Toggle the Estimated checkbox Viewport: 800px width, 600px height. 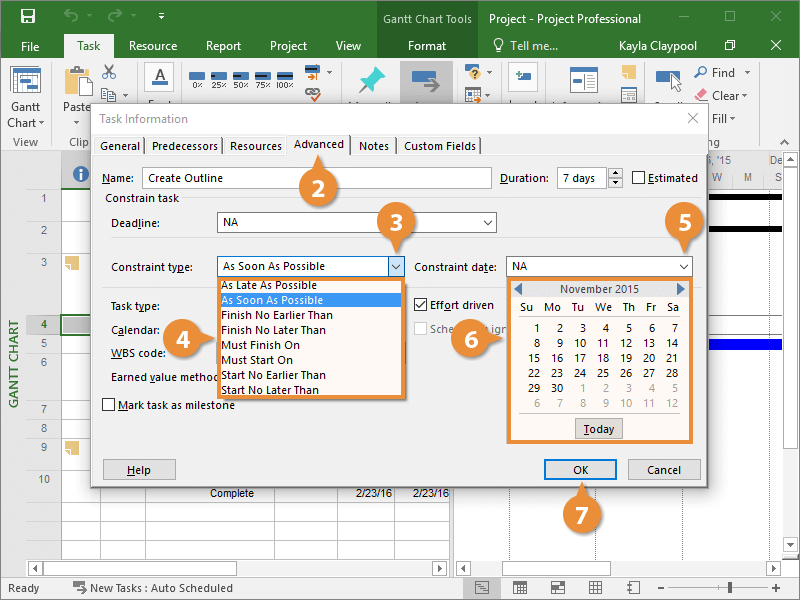pyautogui.click(x=639, y=178)
